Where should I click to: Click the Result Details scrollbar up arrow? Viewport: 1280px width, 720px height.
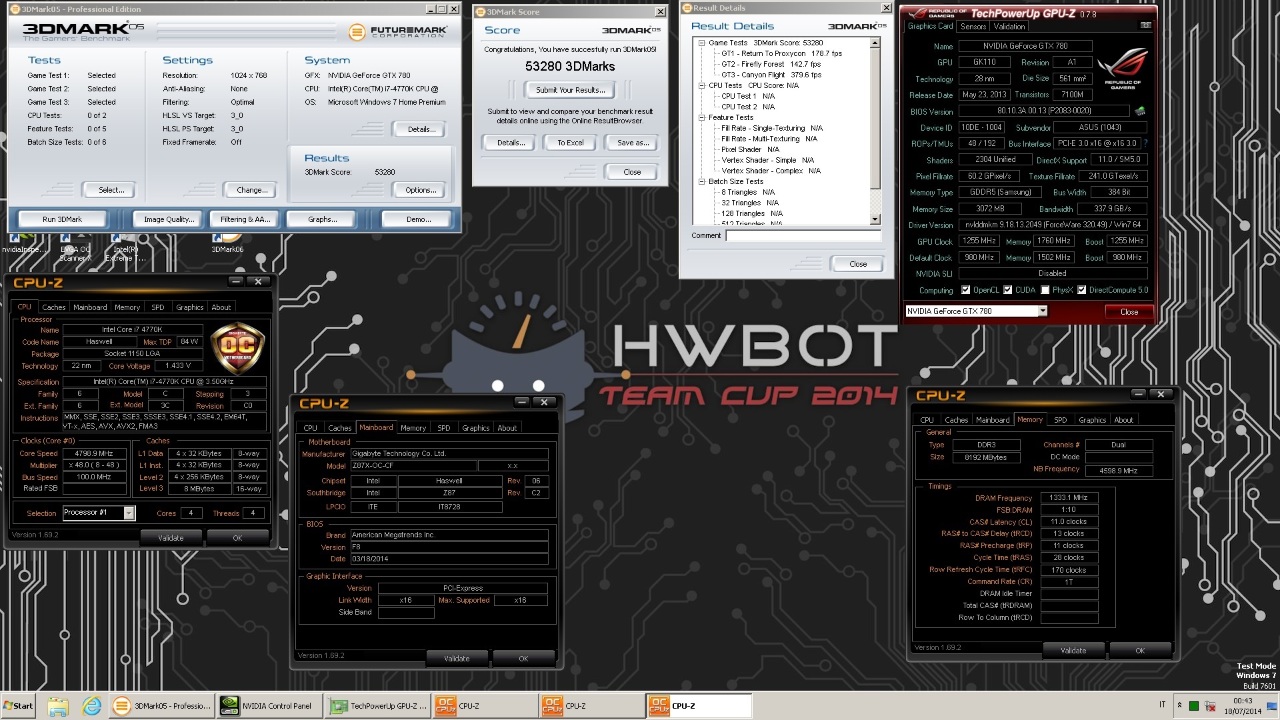pos(875,44)
